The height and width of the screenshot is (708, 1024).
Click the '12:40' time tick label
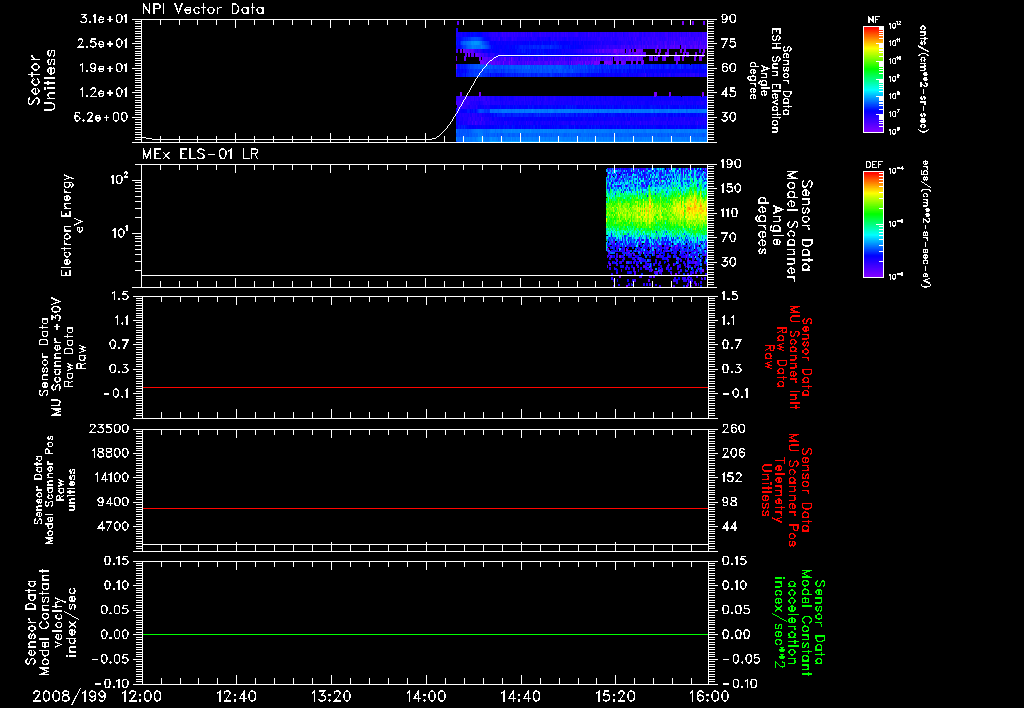point(236,697)
